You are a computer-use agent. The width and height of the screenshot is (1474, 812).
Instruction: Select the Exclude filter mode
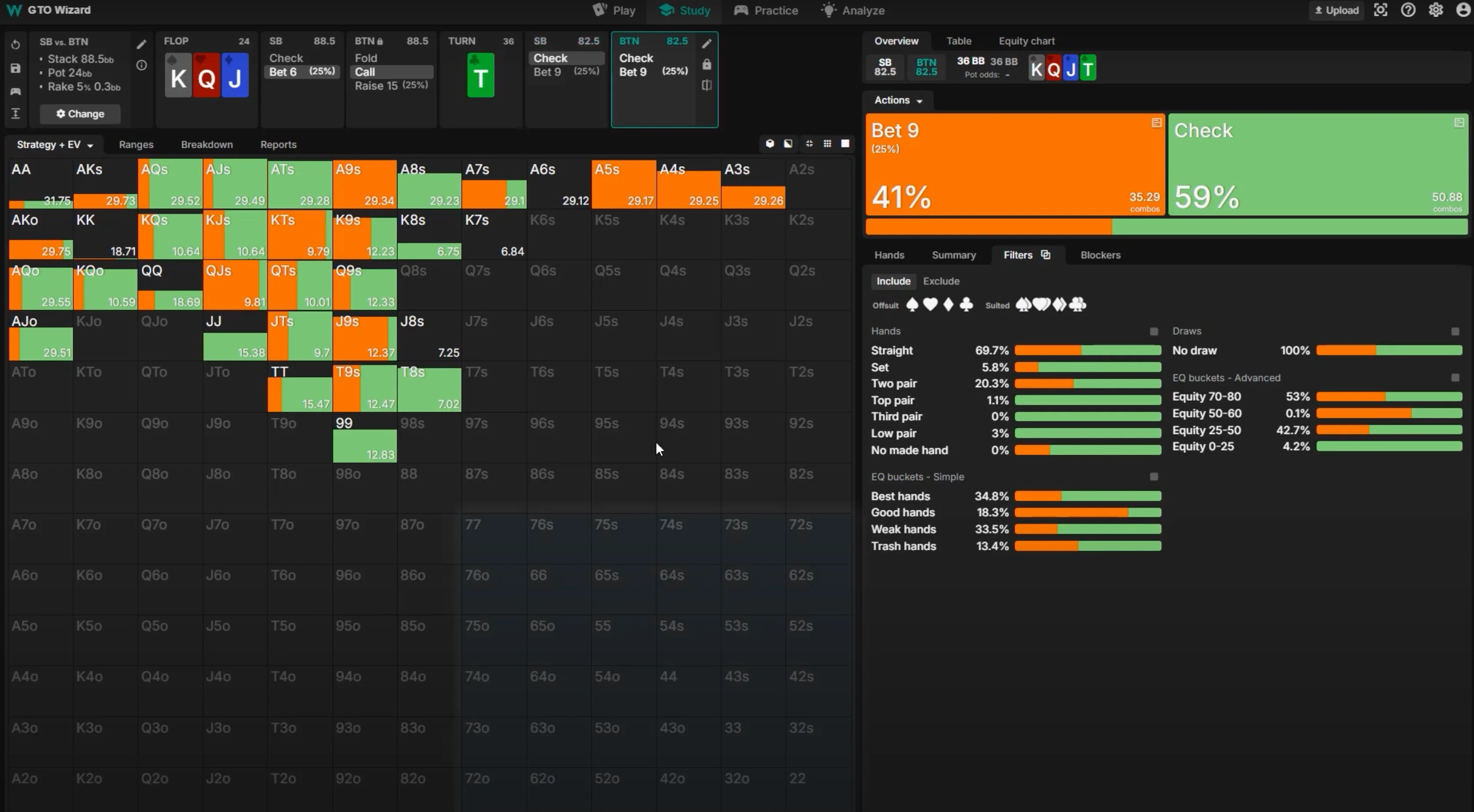click(941, 281)
